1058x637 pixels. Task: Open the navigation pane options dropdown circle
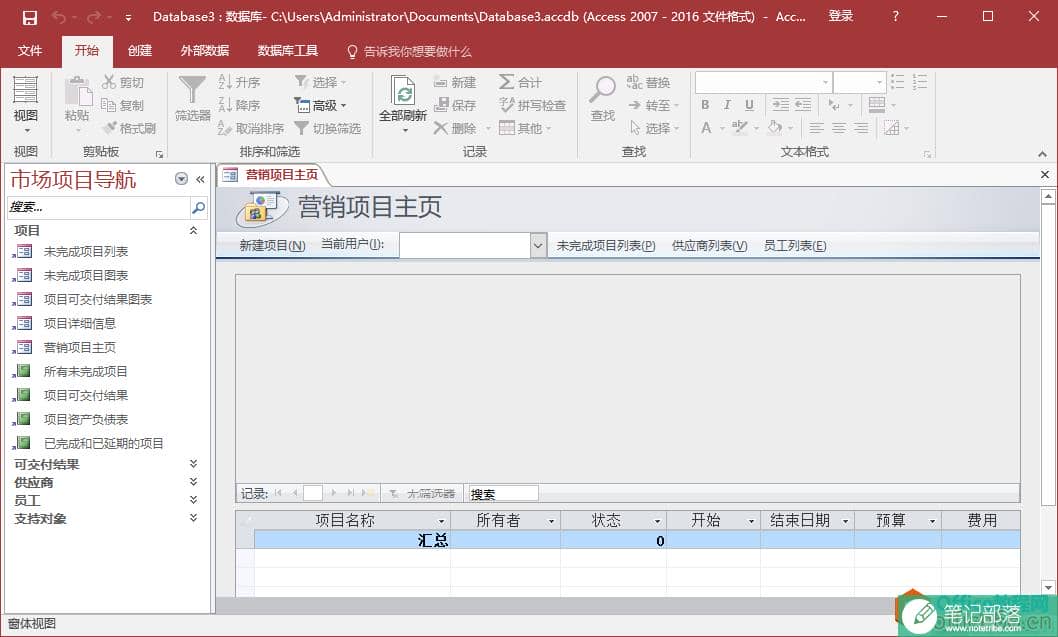pos(181,179)
